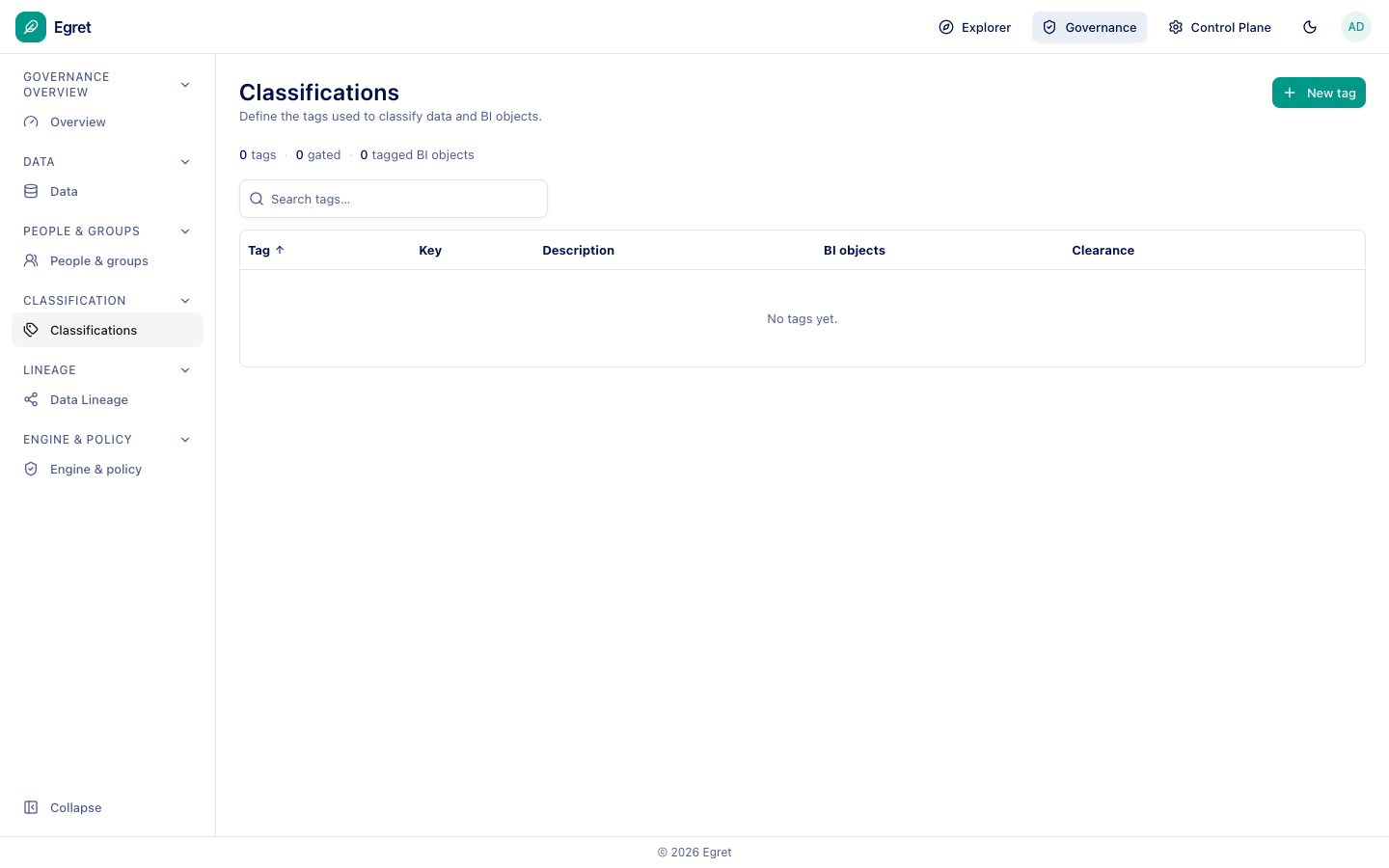The image size is (1389, 868).
Task: Click the BI objects column header
Action: click(x=855, y=251)
